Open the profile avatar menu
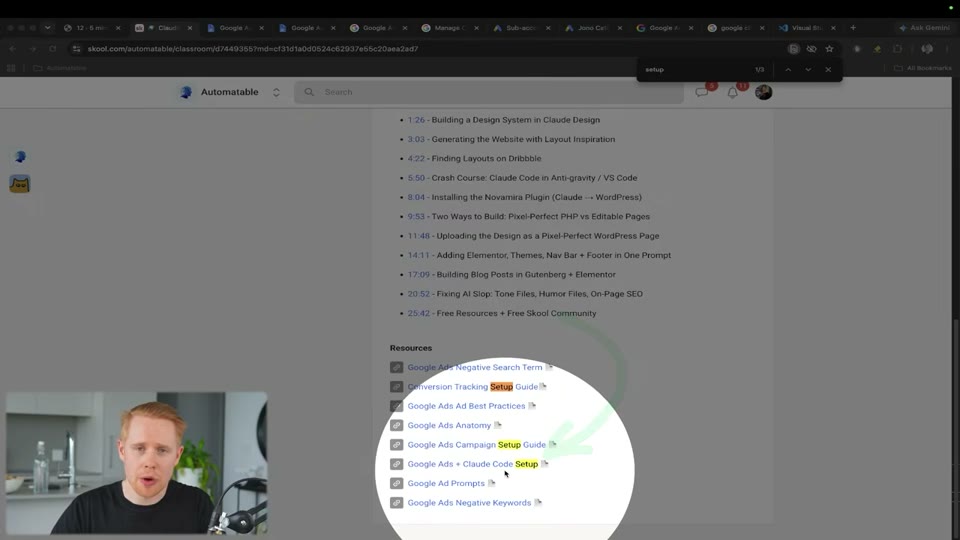The image size is (960, 540). tap(763, 92)
